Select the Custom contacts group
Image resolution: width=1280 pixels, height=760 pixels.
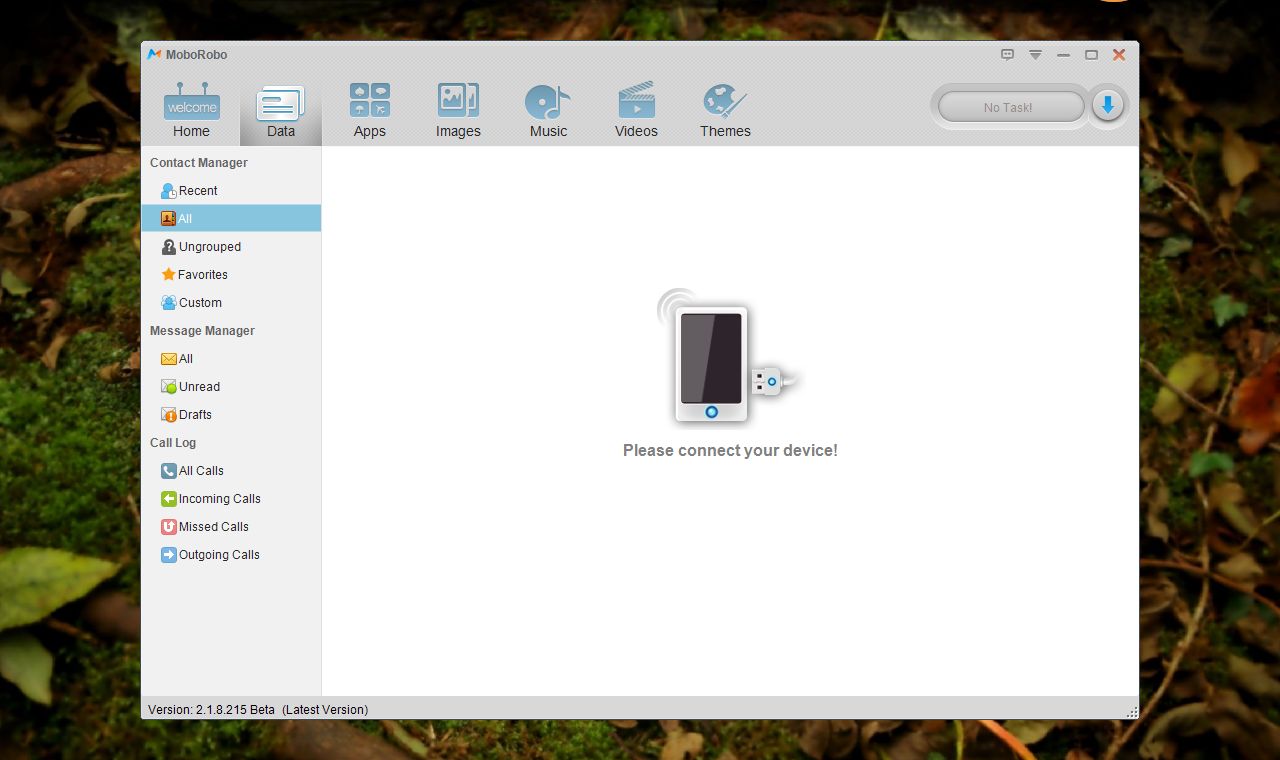[231, 302]
